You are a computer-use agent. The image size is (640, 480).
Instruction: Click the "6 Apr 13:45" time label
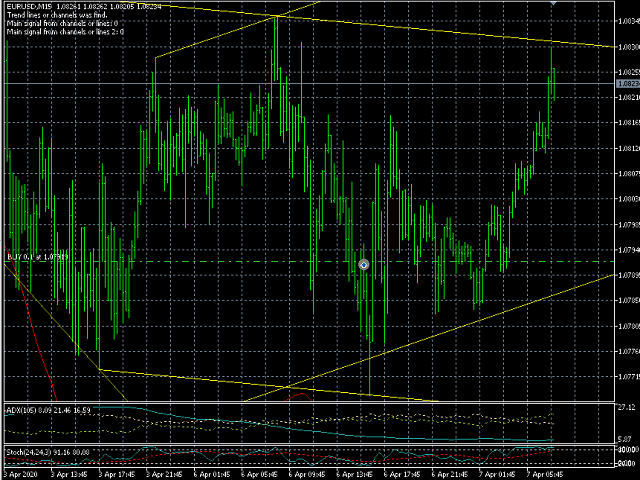[354, 475]
